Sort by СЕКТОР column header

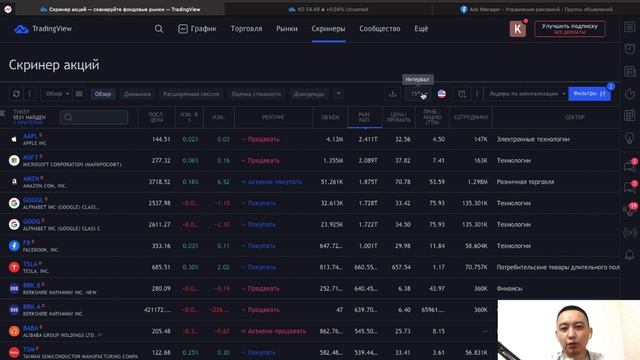click(x=575, y=117)
